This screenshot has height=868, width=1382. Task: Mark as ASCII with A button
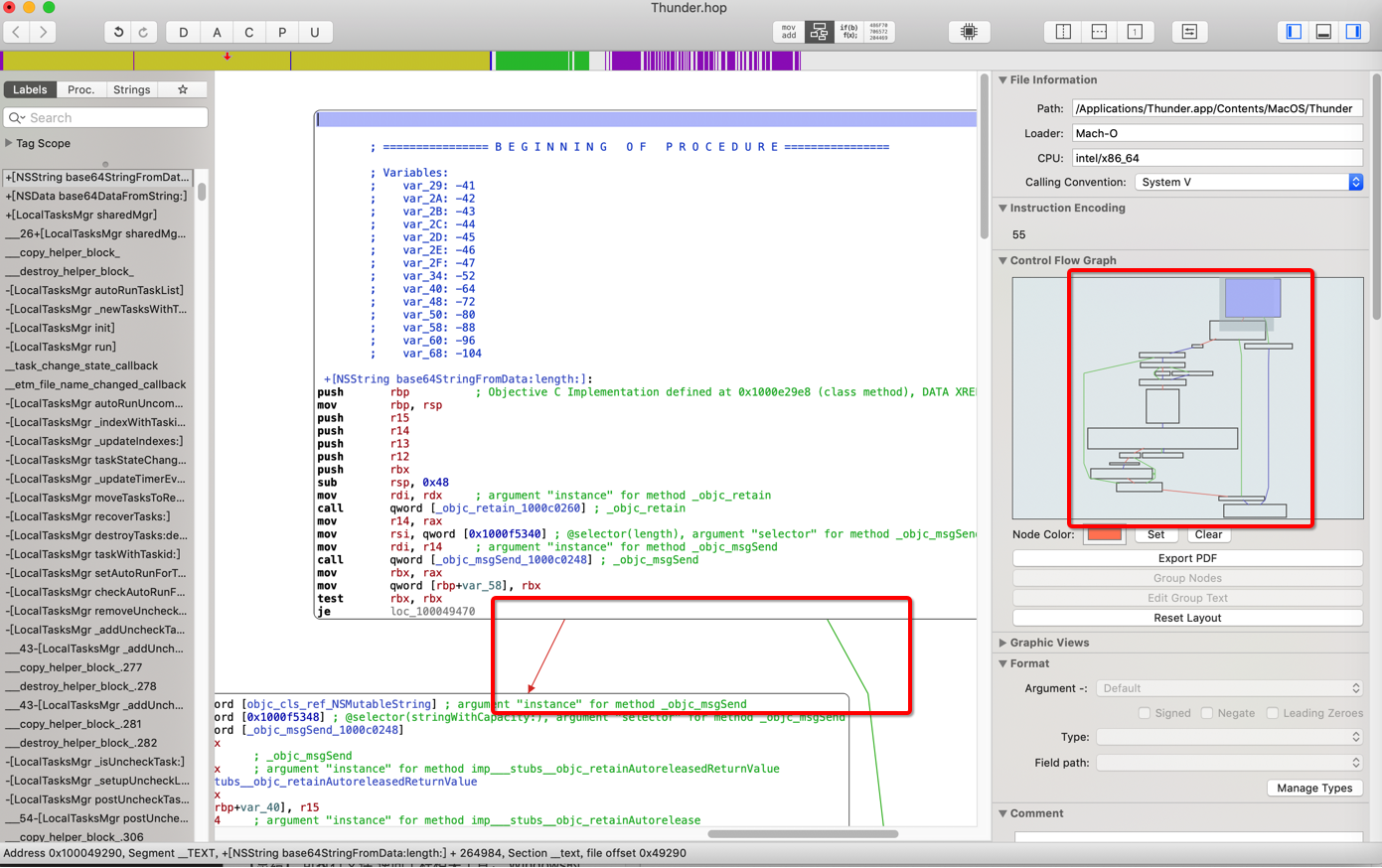tap(217, 32)
